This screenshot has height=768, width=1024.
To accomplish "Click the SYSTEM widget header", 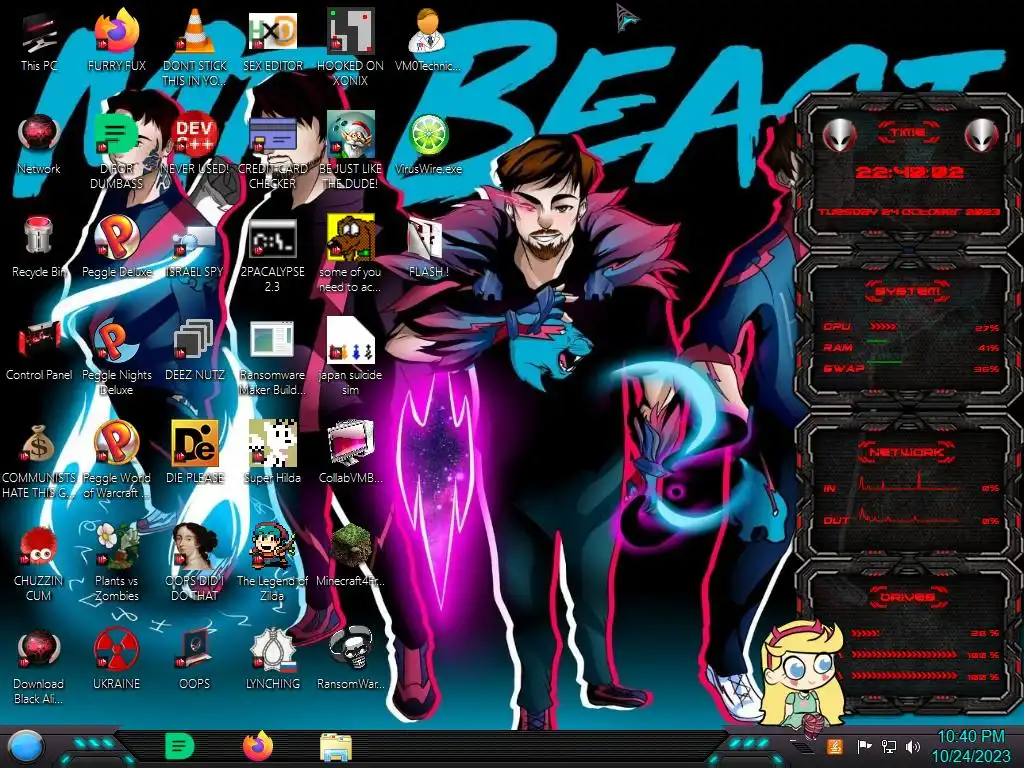I will pyautogui.click(x=908, y=291).
